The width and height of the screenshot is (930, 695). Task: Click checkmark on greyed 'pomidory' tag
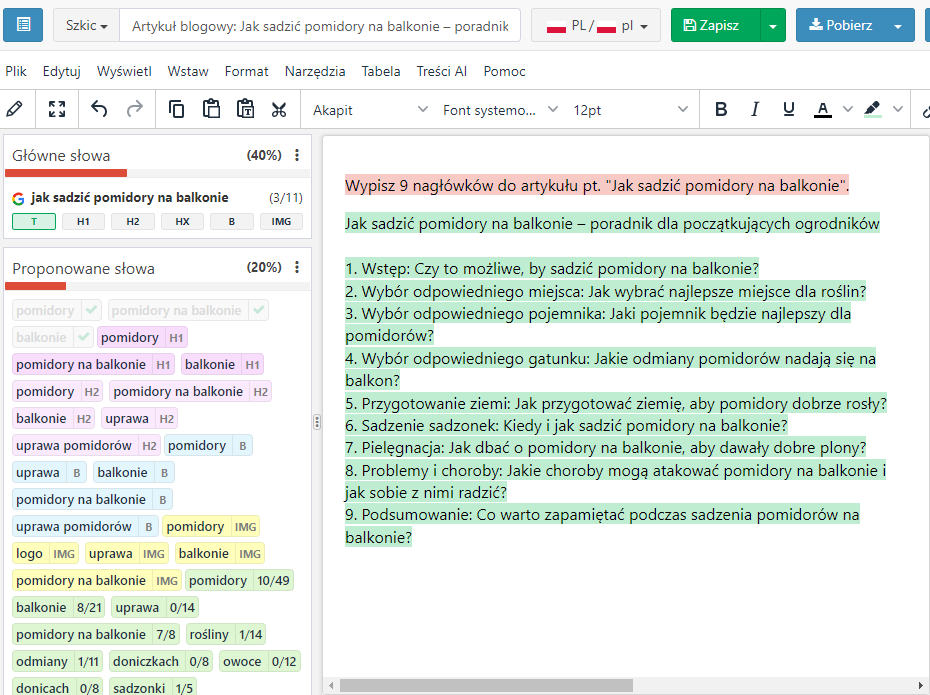(91, 310)
